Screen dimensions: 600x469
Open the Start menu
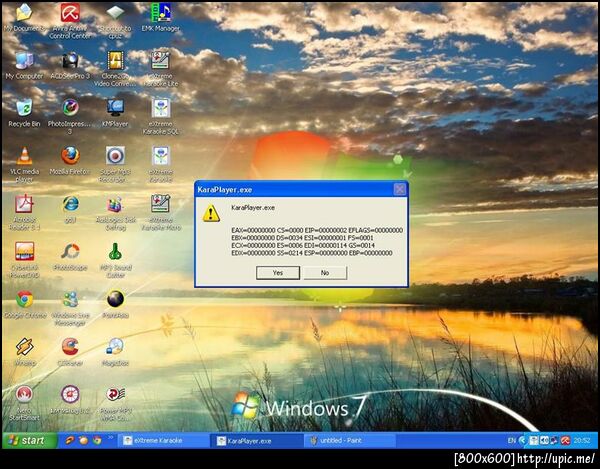coord(29,440)
